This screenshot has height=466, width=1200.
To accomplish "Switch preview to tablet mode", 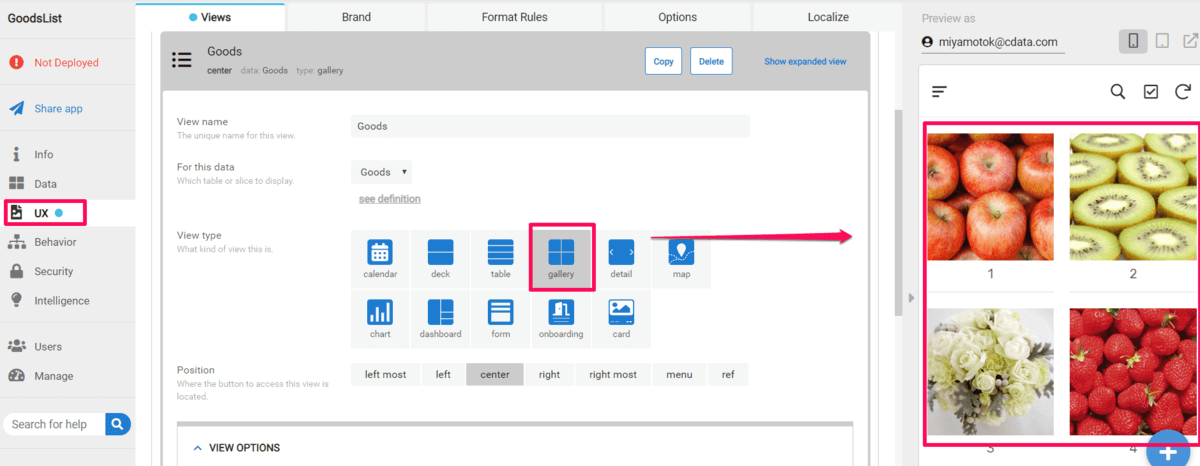I will (1162, 41).
